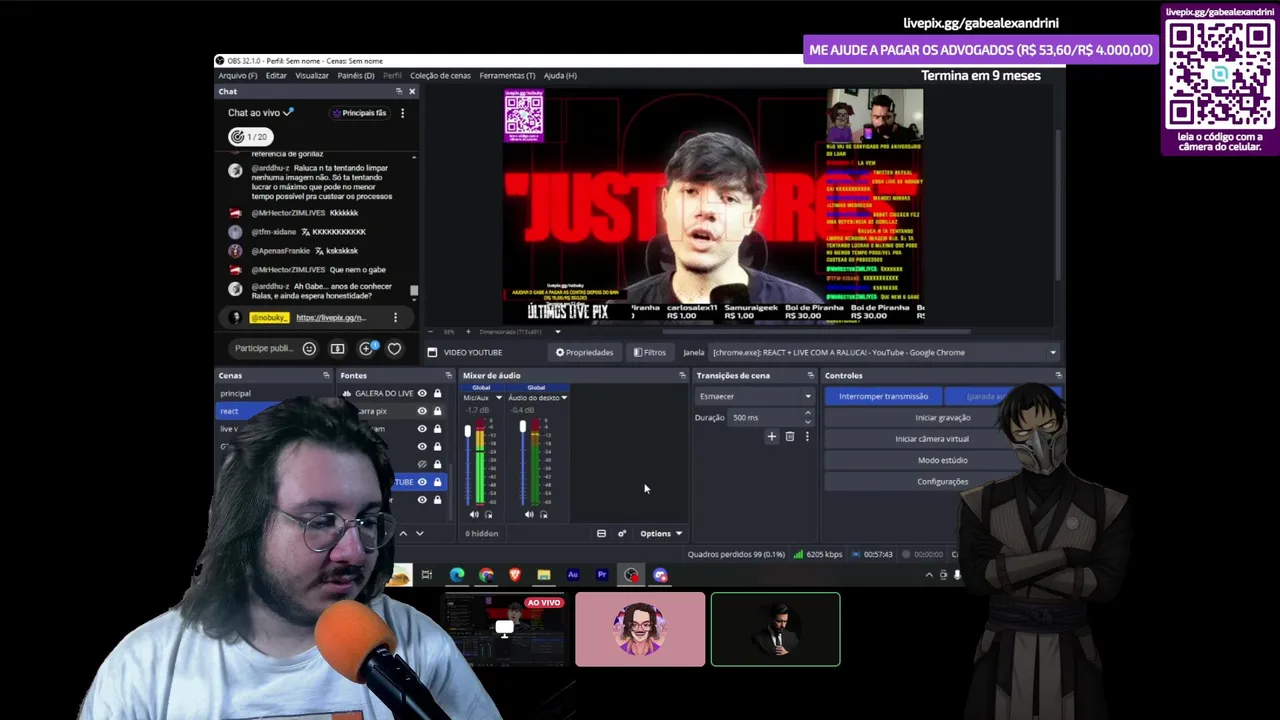Open Arquivo menu
Viewport: 1280px width, 720px height.
[x=238, y=75]
